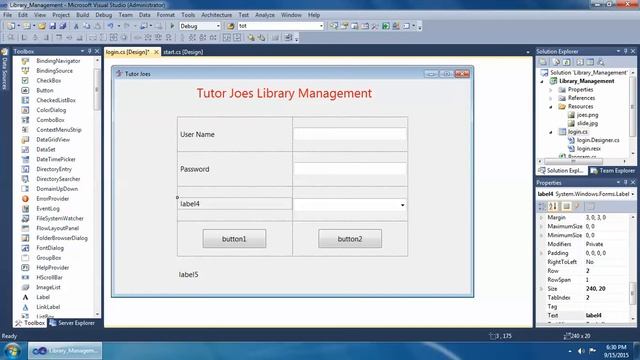Screen dimensions: 640x360
Task: Expand the Padding property row
Action: point(542,253)
